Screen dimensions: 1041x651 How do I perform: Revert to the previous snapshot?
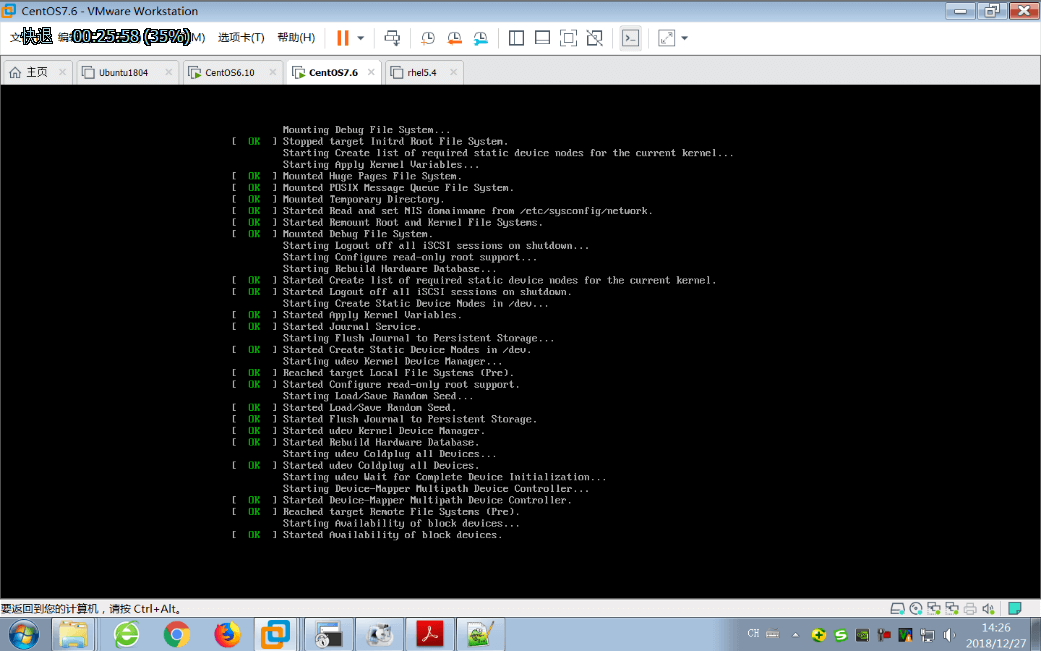point(454,38)
